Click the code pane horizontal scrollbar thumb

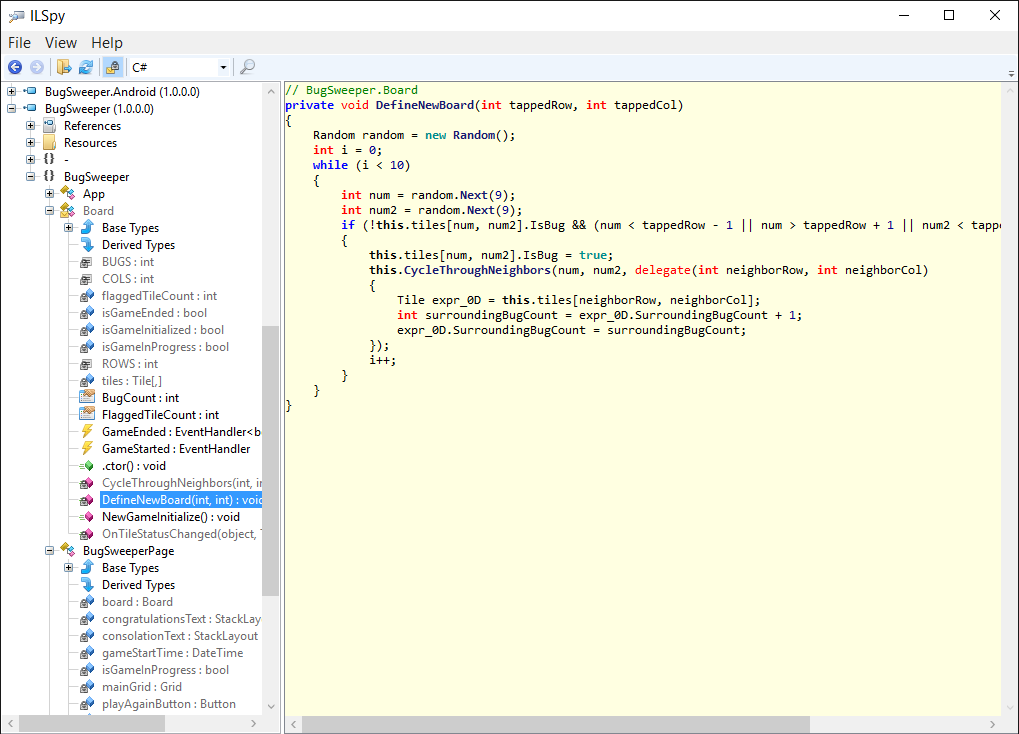pyautogui.click(x=556, y=724)
